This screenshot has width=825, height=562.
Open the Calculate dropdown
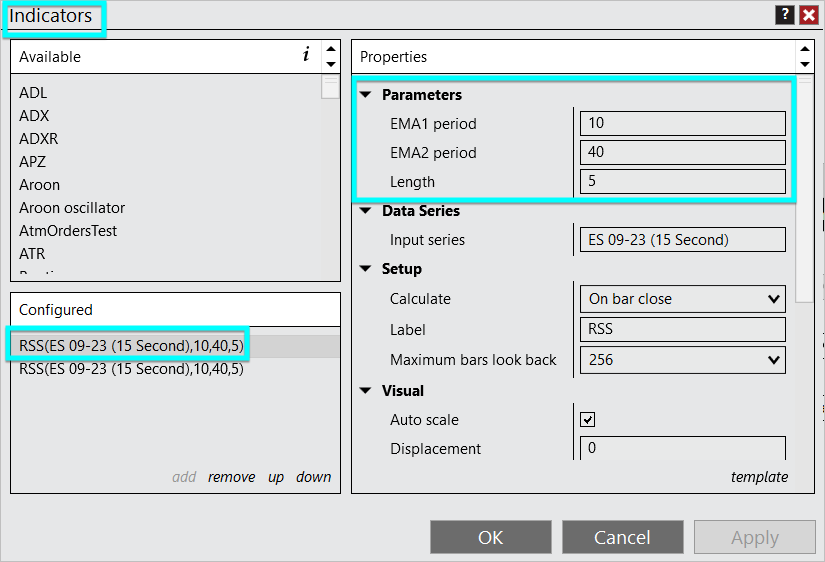(x=682, y=299)
